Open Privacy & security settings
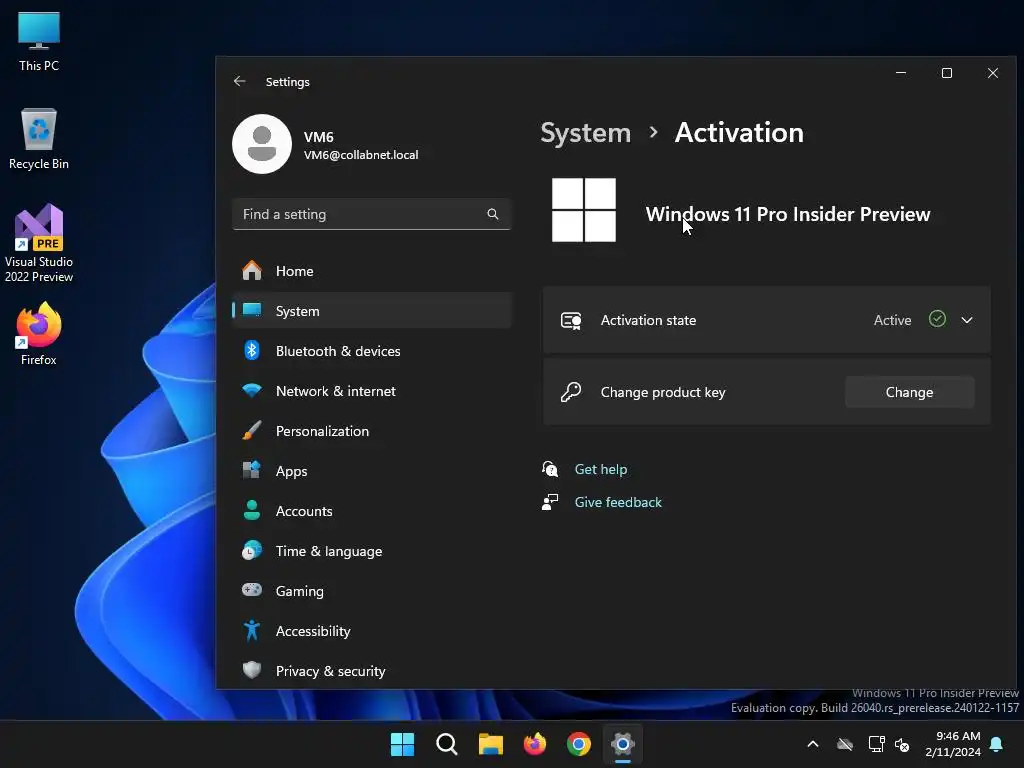Screen dimensions: 1024x768 tap(372, 671)
